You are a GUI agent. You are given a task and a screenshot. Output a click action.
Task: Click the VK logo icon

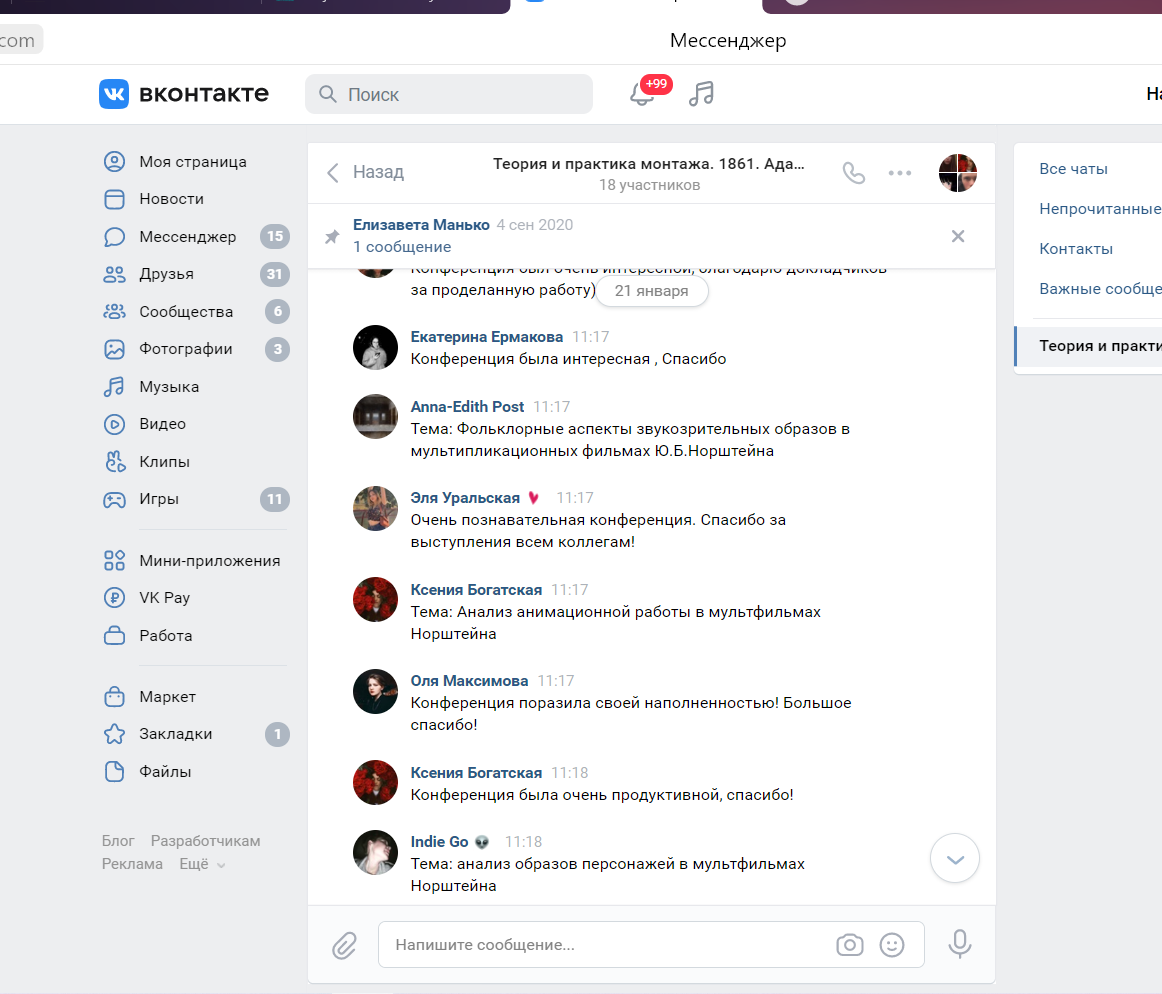click(x=114, y=94)
